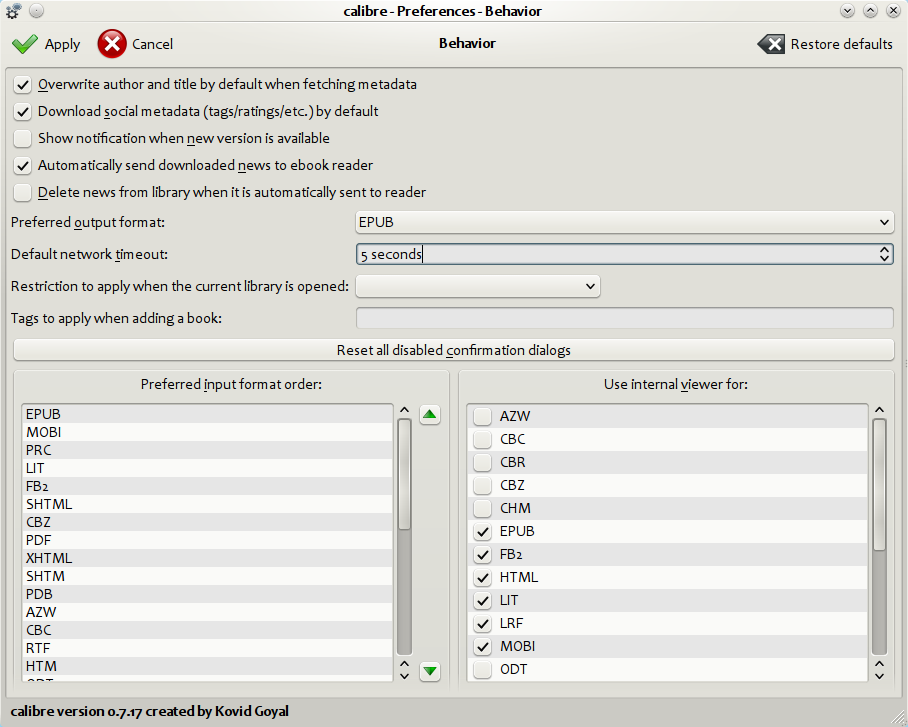The image size is (908, 727).
Task: Select HTM in input format order list
Action: pos(207,666)
